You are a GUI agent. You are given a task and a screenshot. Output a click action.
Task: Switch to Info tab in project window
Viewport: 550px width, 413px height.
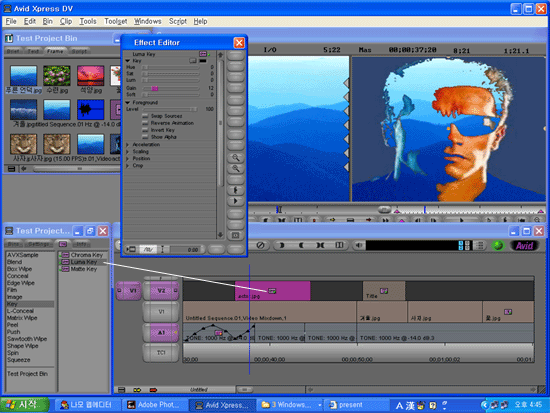coord(81,244)
